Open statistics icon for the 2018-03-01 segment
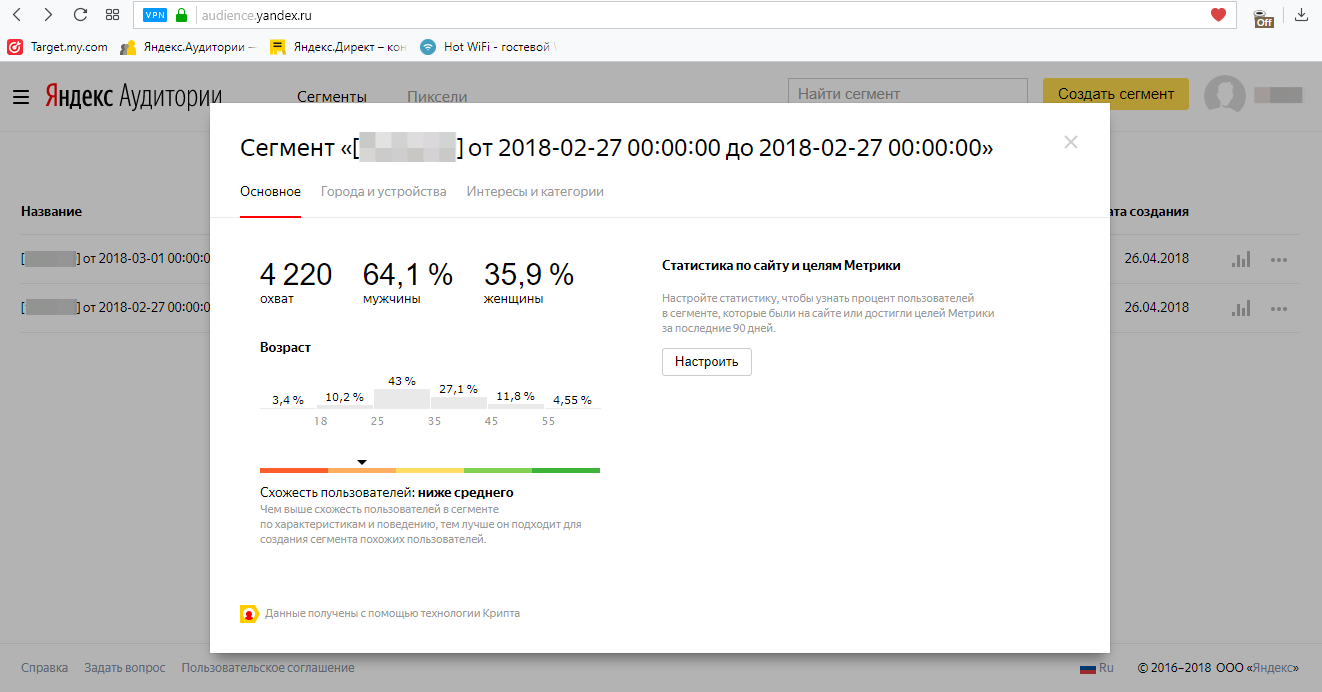 [x=1241, y=259]
